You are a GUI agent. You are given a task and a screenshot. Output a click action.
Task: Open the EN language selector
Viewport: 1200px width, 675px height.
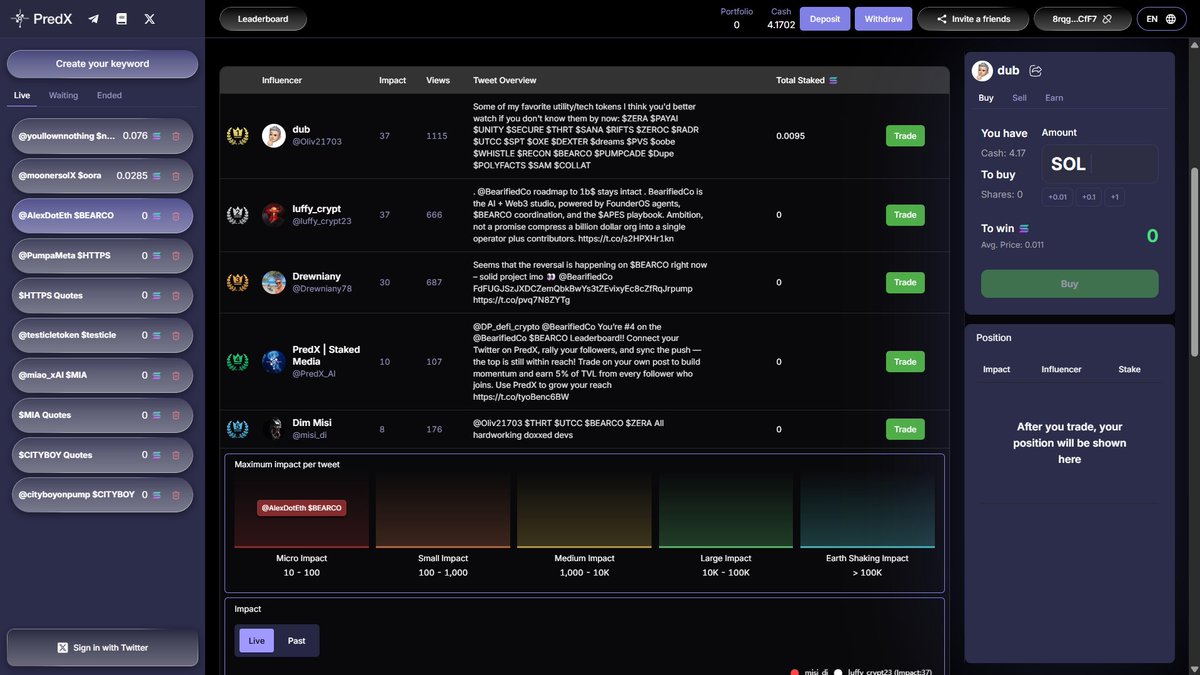pyautogui.click(x=1161, y=19)
